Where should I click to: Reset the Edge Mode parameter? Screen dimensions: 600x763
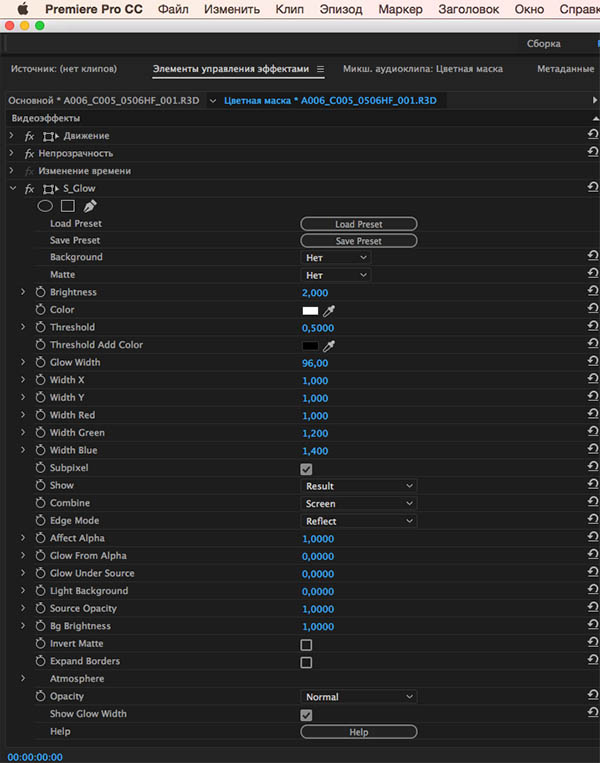[x=593, y=519]
